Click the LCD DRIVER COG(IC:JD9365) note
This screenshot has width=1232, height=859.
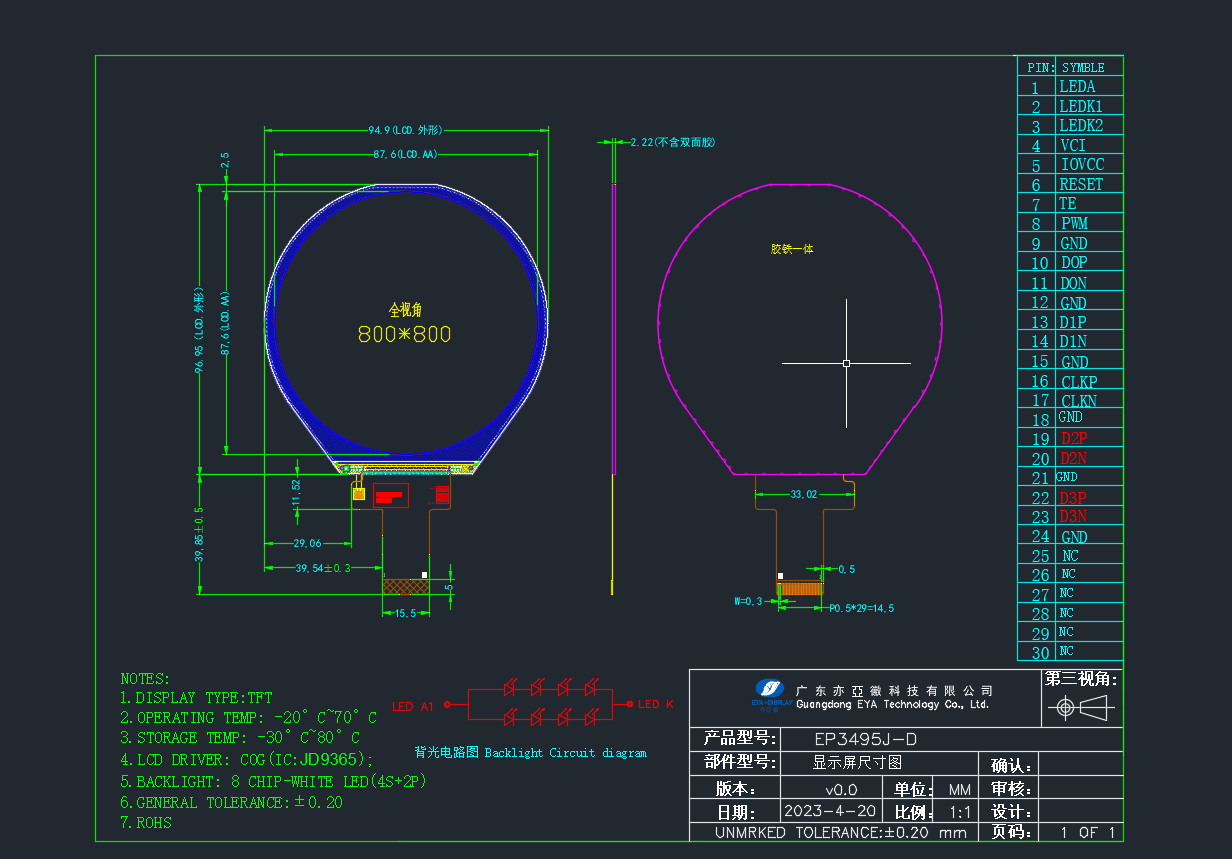pos(247,760)
